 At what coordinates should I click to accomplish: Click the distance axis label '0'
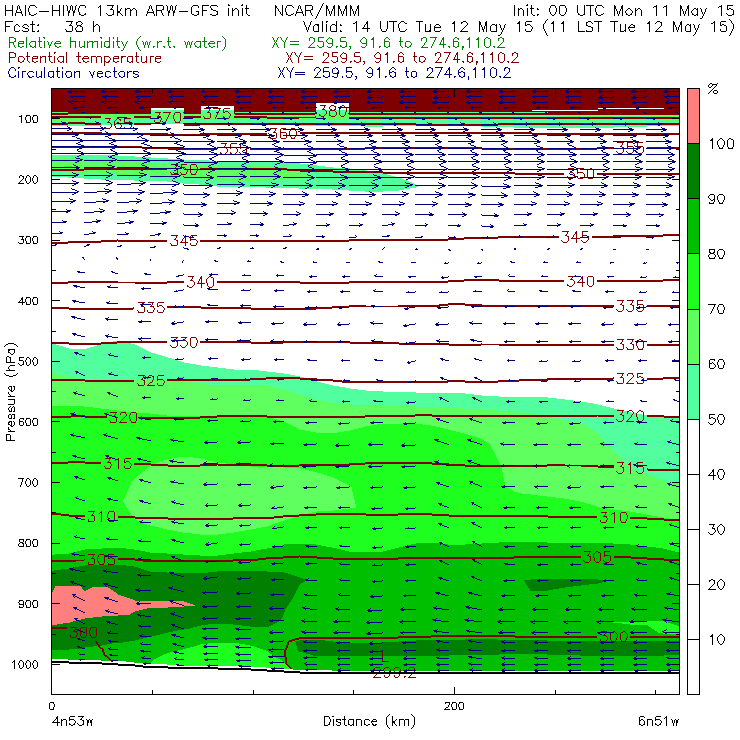[x=52, y=706]
